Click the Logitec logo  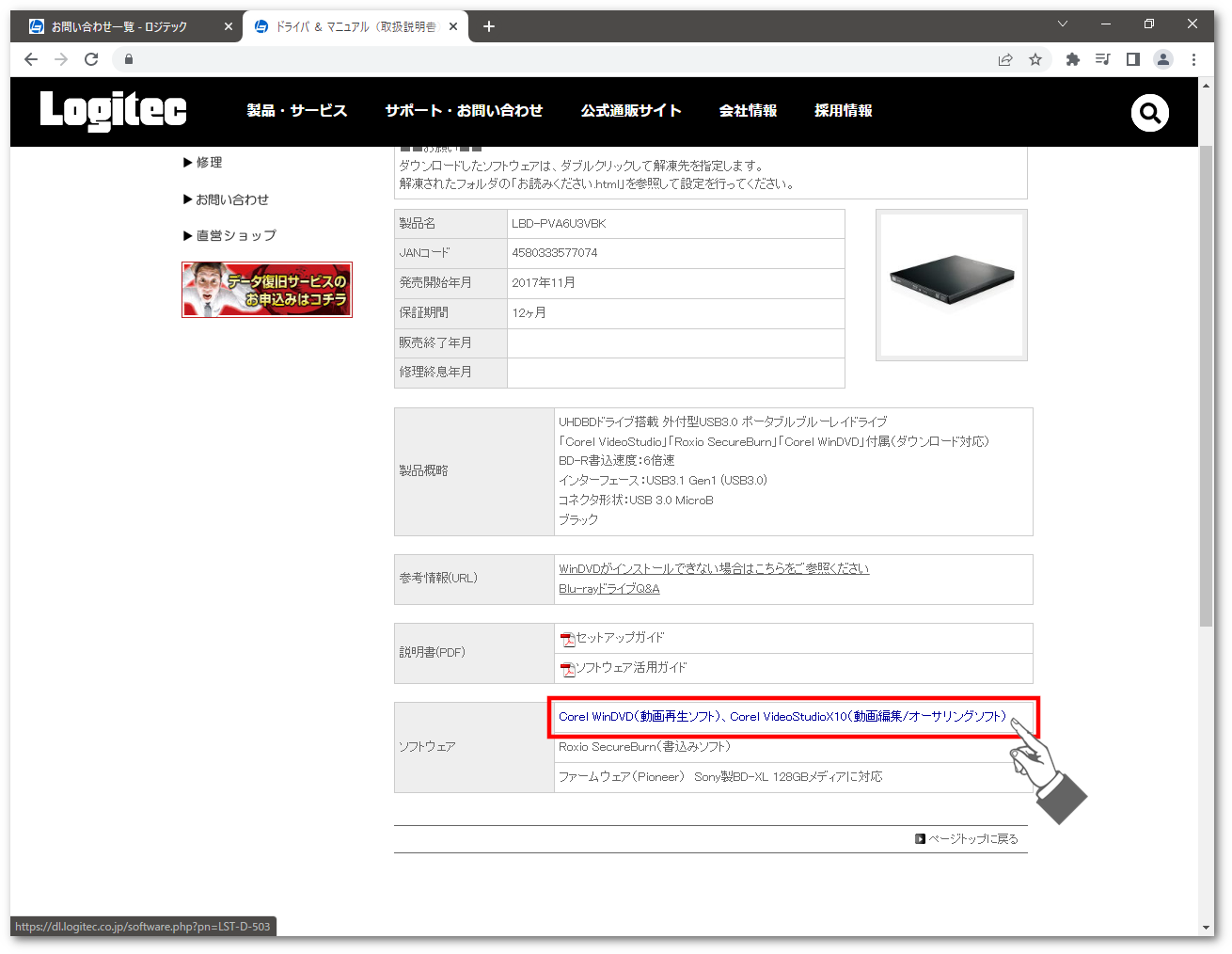coord(113,110)
